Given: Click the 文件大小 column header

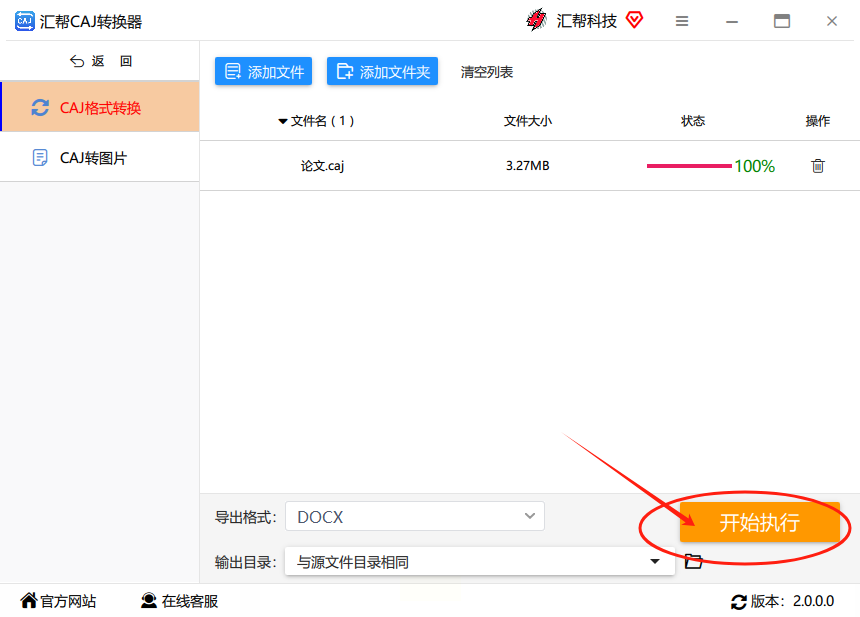Looking at the screenshot, I should [528, 121].
